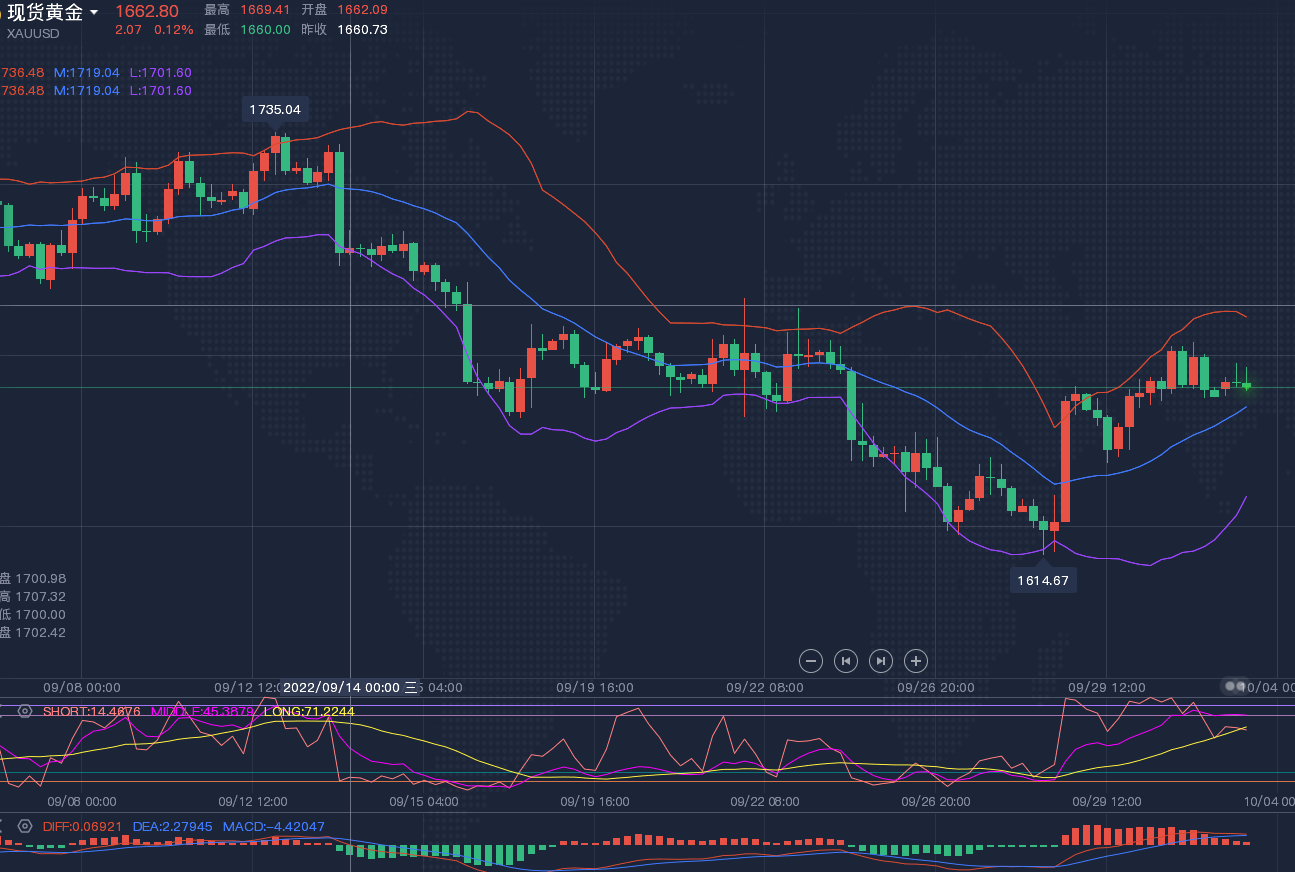Click the 现货黄金 instrument name

(45, 12)
